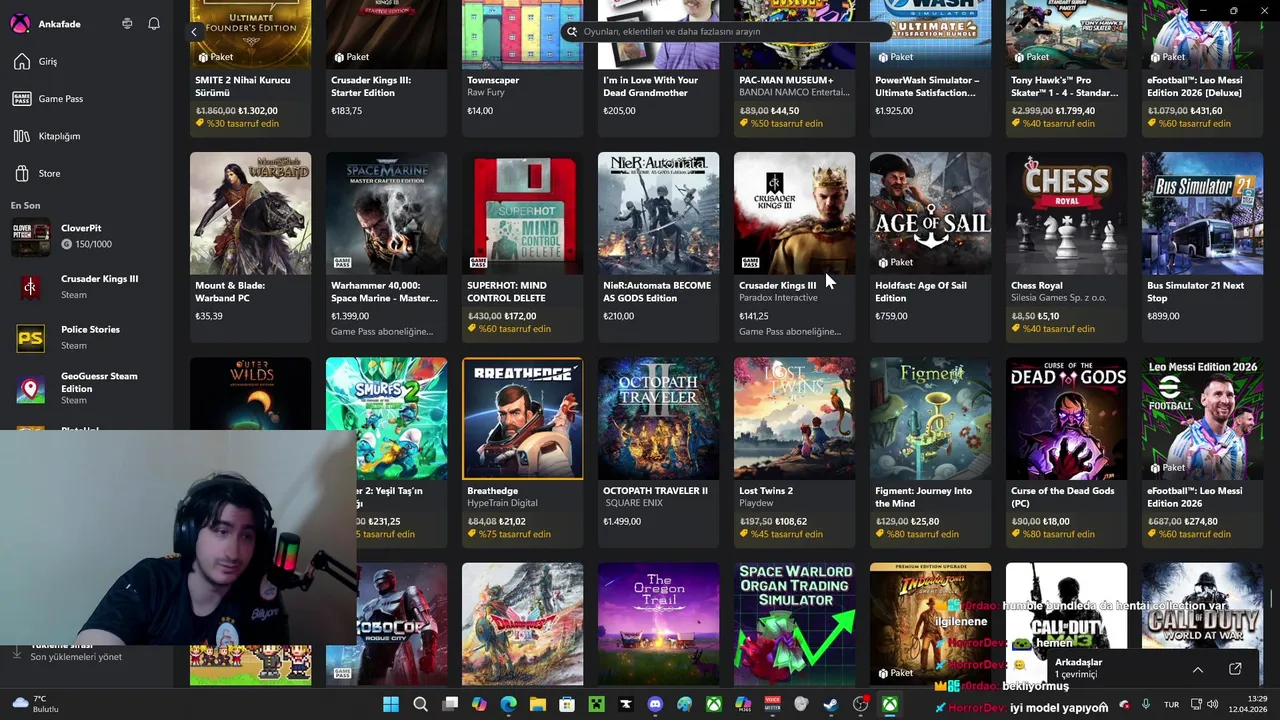The height and width of the screenshot is (720, 1280).
Task: Open the notifications bell
Action: coord(154,24)
